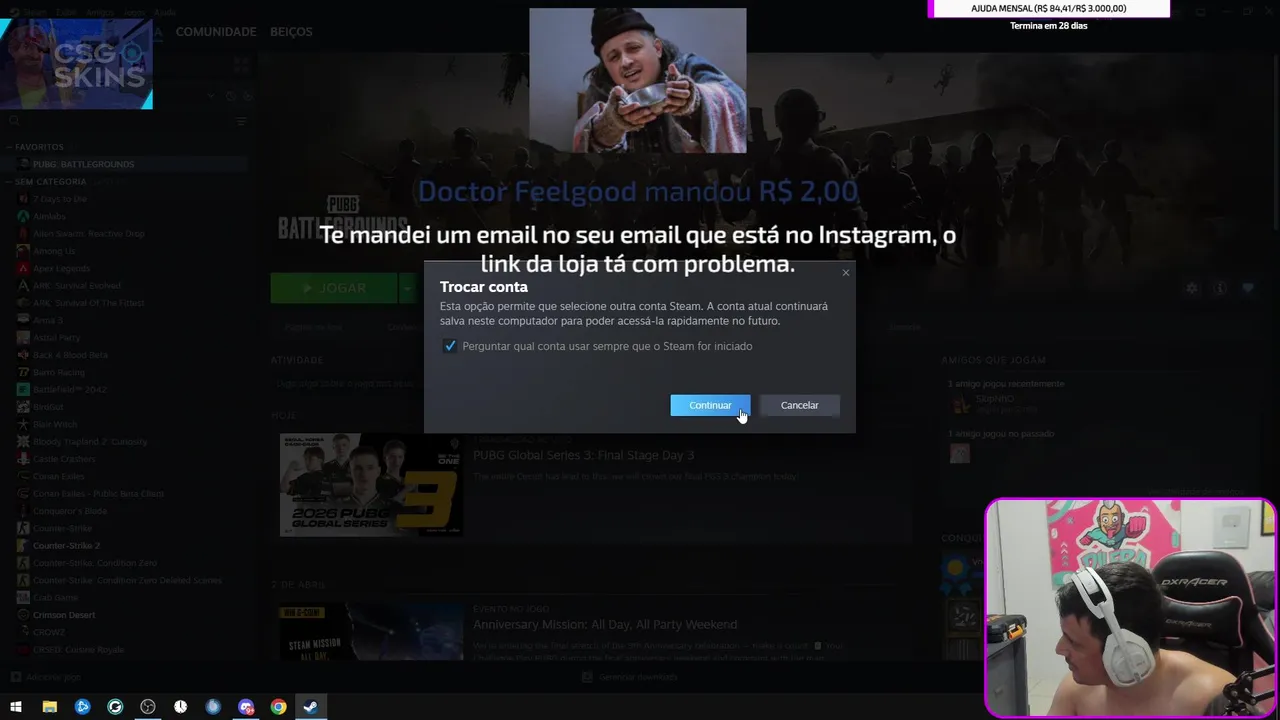Open the game settings gear icon

click(x=1191, y=288)
